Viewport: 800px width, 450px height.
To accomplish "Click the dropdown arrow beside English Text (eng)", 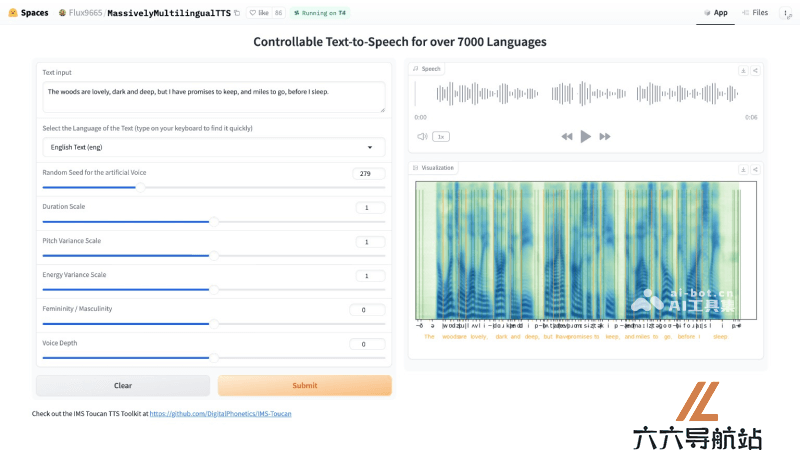I will (370, 147).
